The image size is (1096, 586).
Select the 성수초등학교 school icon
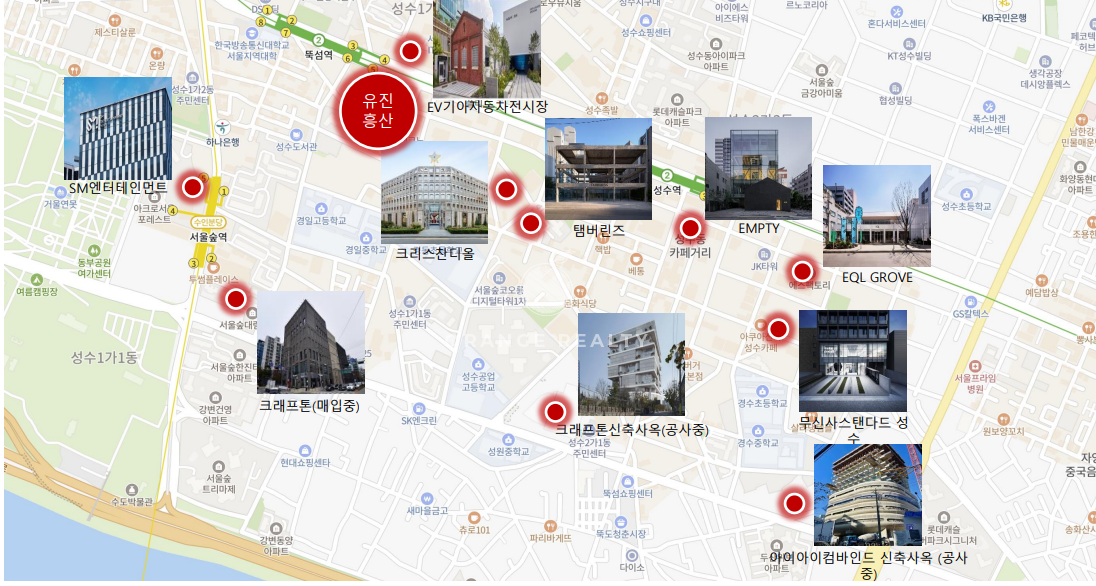tap(966, 194)
